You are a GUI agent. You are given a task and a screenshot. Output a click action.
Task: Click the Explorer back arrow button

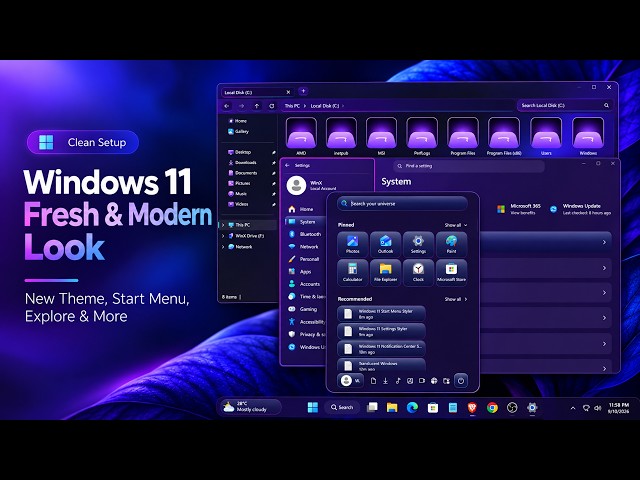(x=227, y=106)
